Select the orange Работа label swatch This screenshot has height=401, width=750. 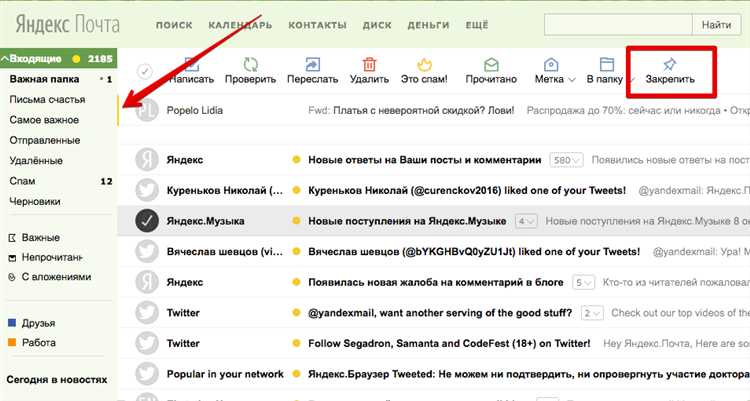[12, 343]
